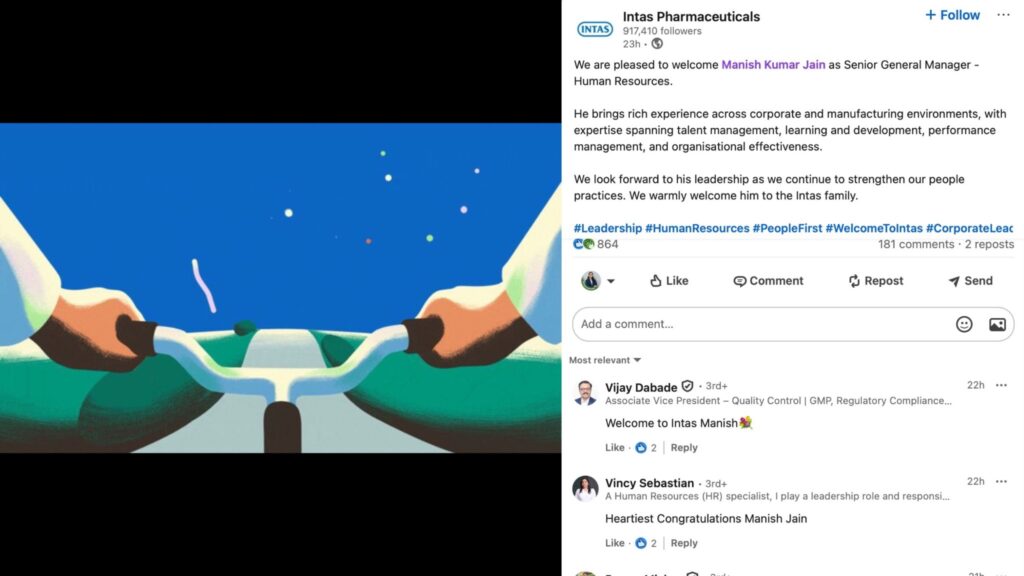Open Vijay Dabade's comment options menu

point(1001,385)
